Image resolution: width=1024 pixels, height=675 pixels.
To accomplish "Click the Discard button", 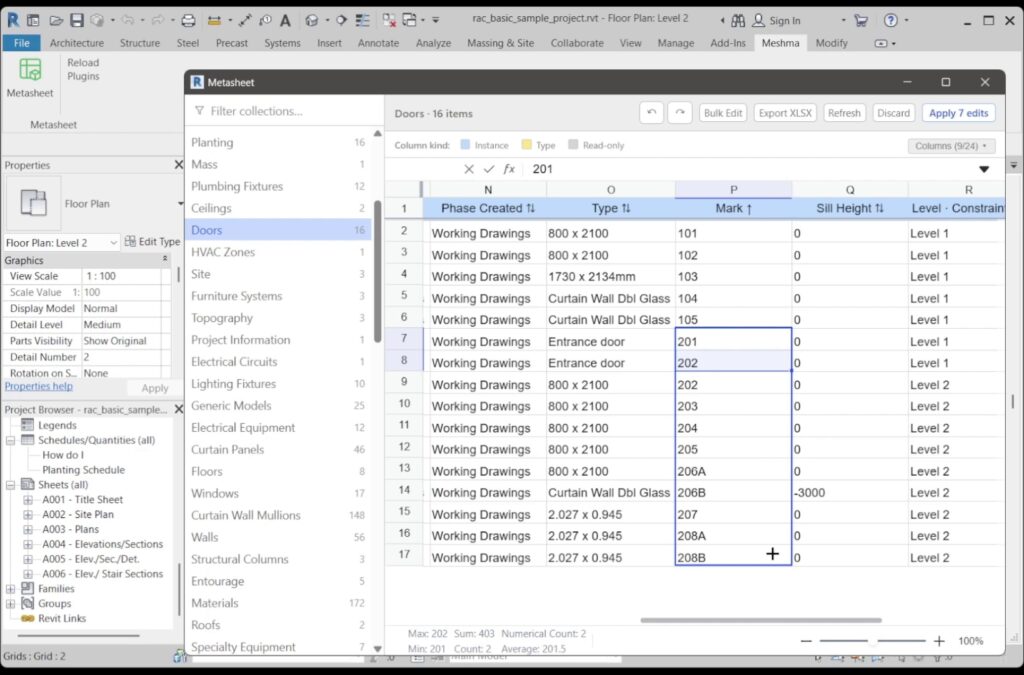I will click(x=893, y=113).
